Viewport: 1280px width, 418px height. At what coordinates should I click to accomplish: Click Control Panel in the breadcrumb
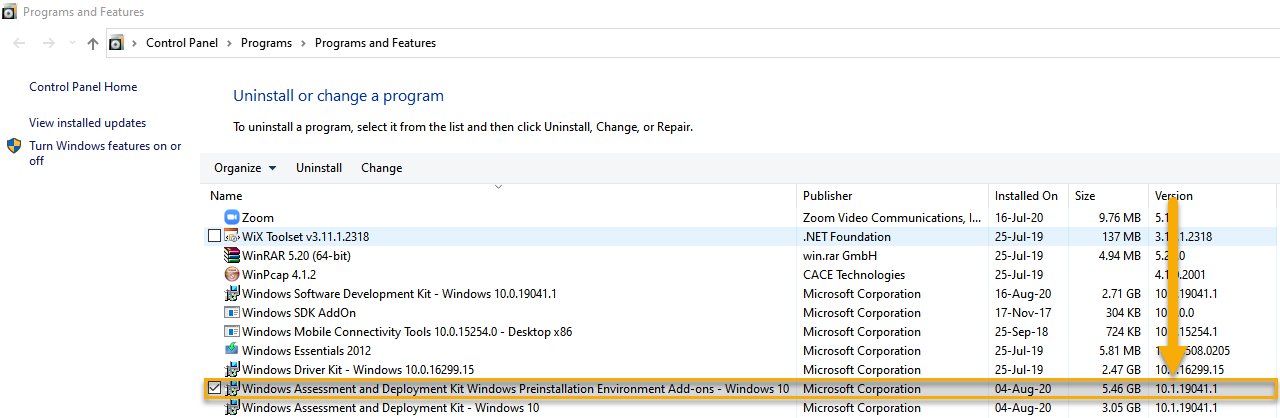182,43
